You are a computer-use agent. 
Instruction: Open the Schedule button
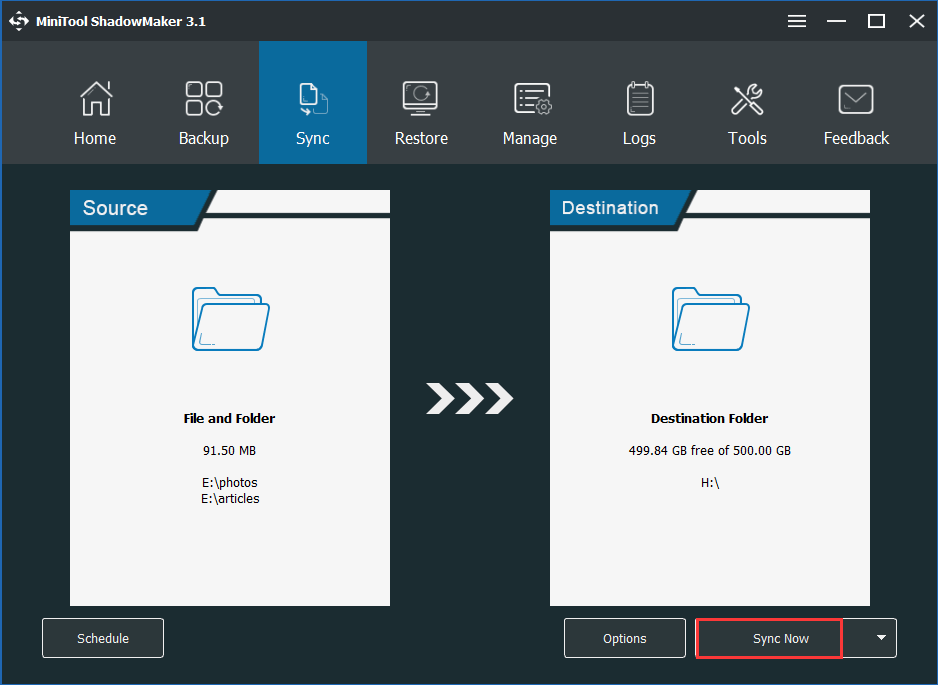[x=103, y=638]
